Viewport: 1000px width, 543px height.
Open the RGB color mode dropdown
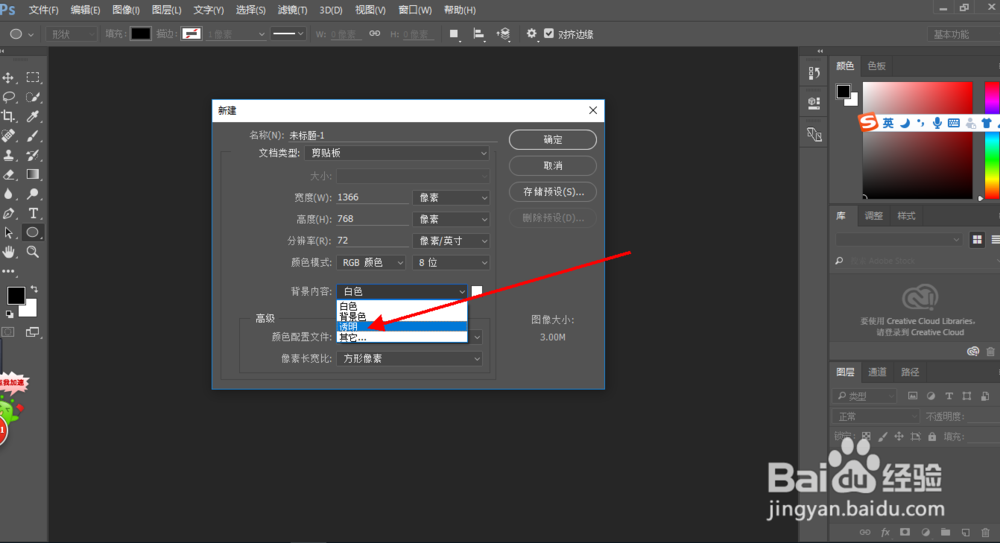pyautogui.click(x=371, y=263)
